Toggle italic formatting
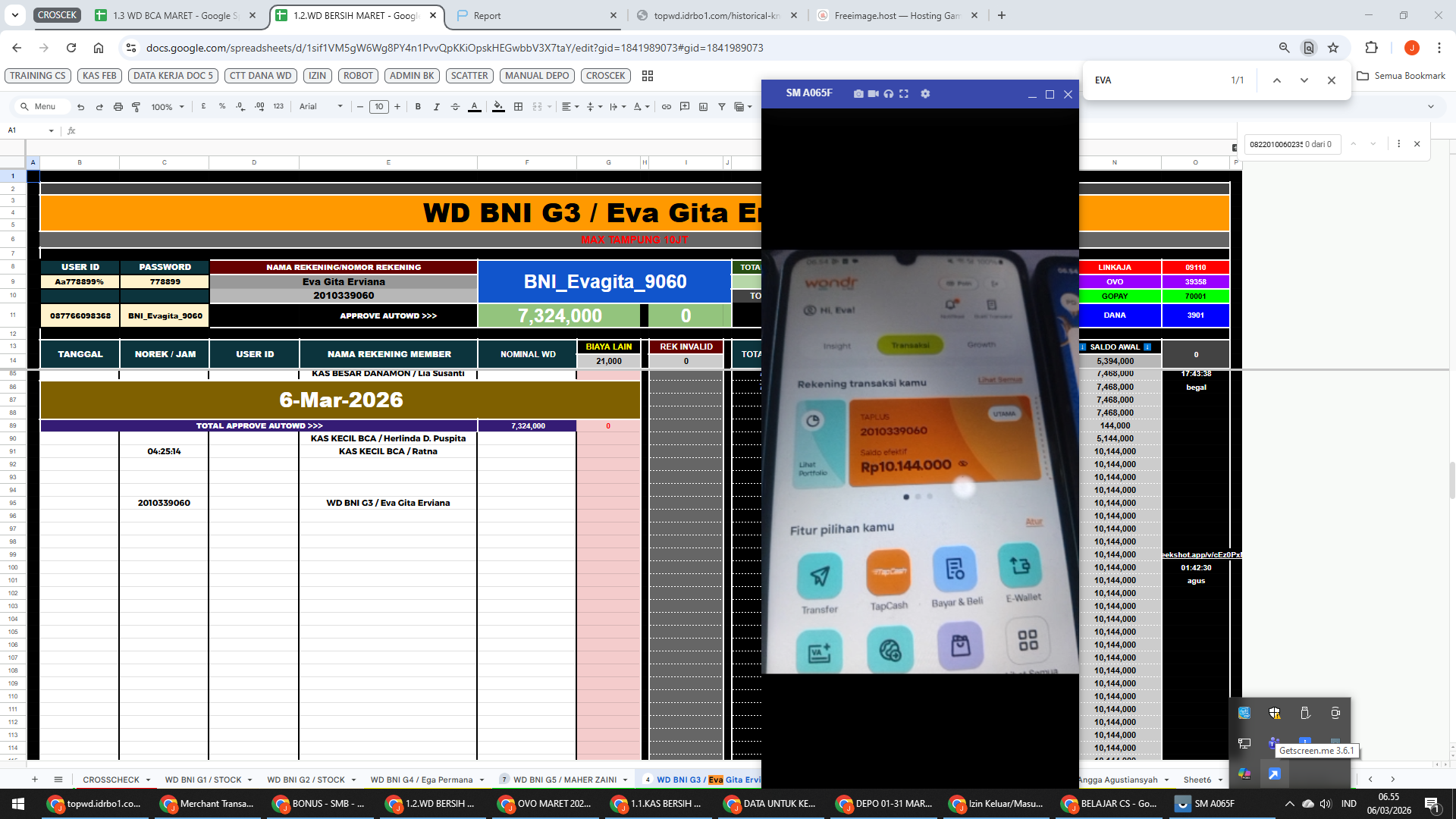This screenshot has height=819, width=1456. [436, 107]
